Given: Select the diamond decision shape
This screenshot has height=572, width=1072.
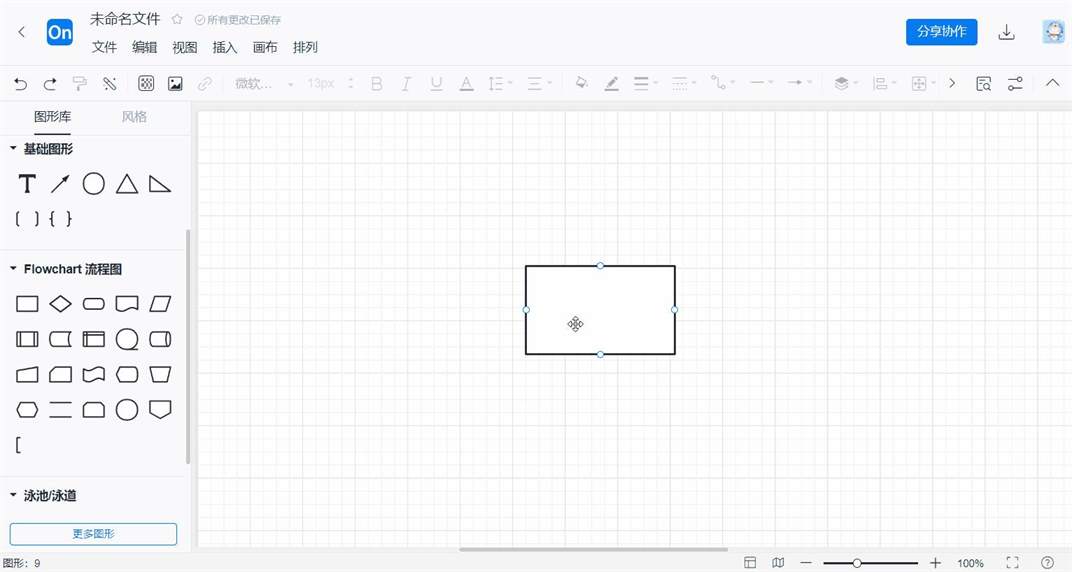Looking at the screenshot, I should click(x=60, y=303).
